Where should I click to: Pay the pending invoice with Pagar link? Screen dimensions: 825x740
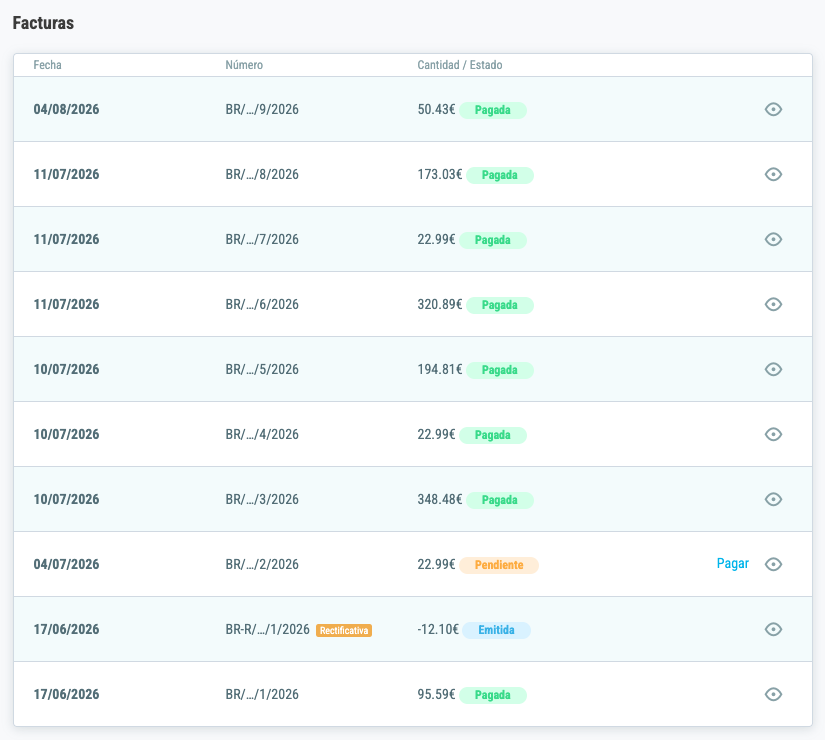732,564
